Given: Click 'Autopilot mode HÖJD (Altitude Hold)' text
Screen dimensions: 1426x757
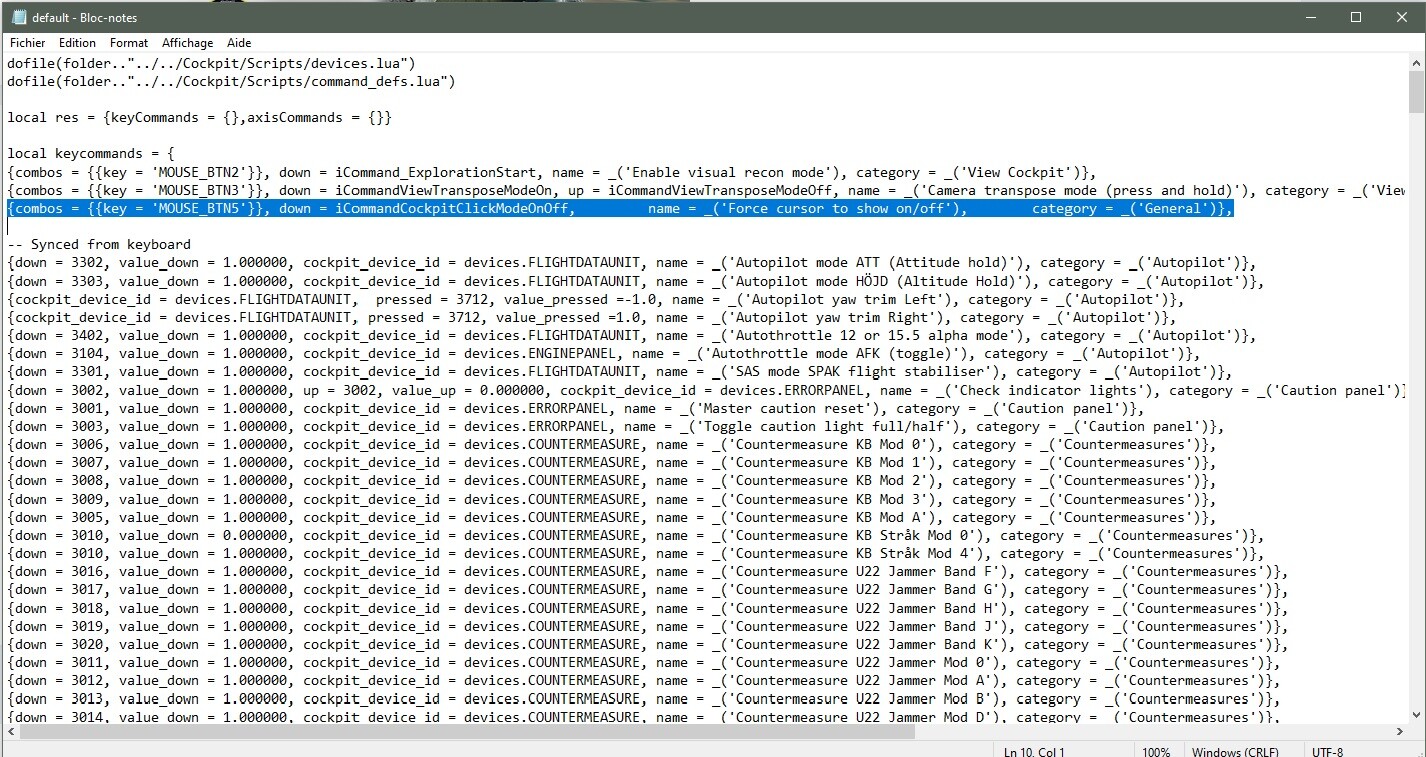Looking at the screenshot, I should coord(875,281).
